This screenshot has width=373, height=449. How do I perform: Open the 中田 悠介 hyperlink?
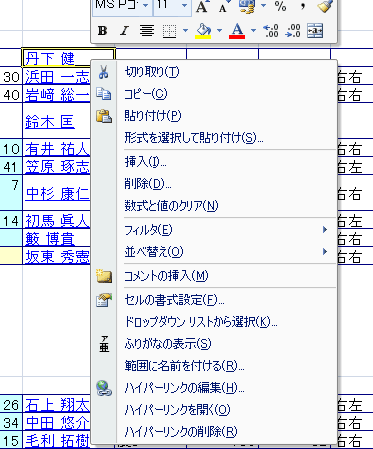click(x=57, y=423)
